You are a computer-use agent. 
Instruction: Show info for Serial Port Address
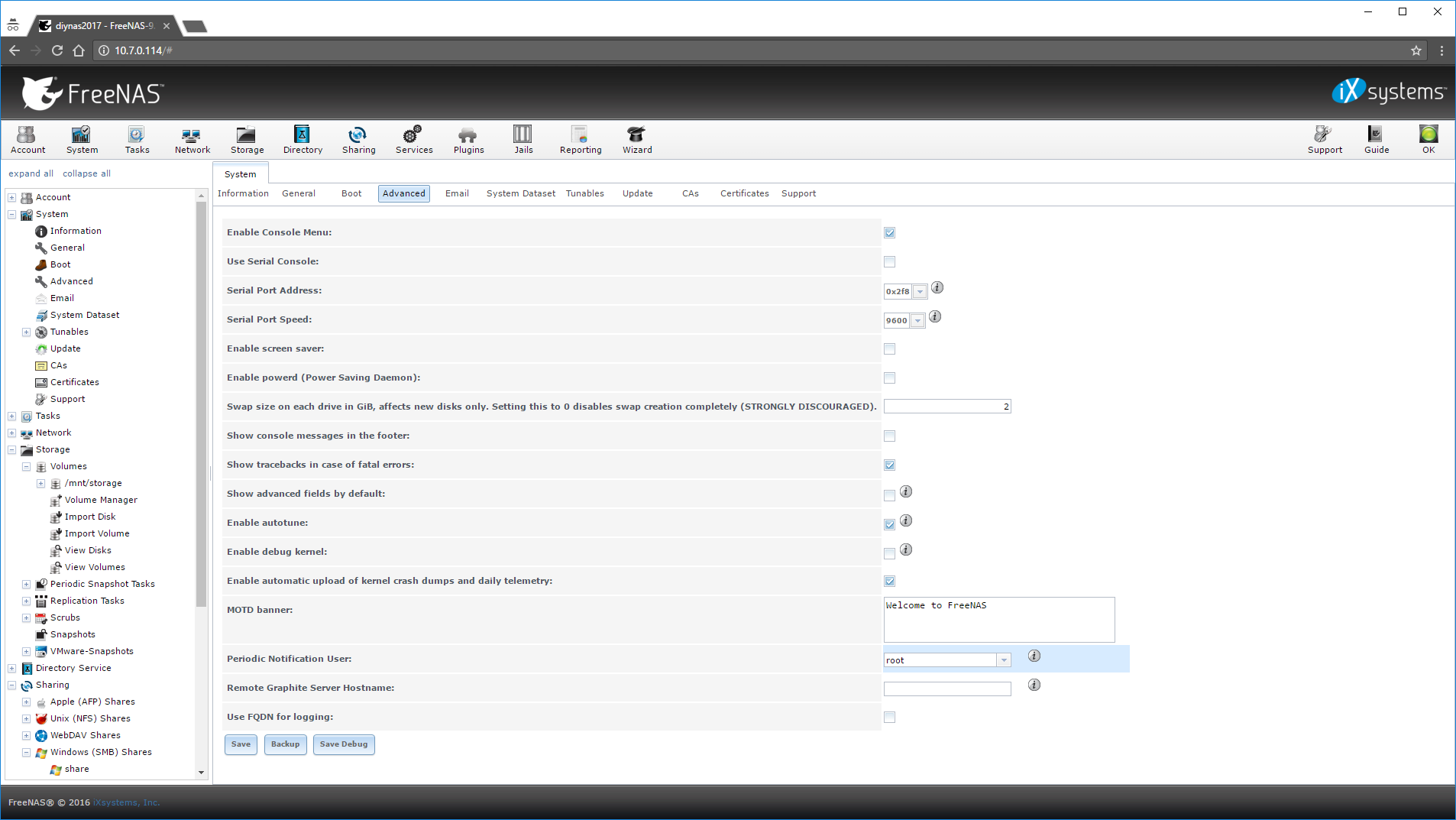(x=937, y=288)
